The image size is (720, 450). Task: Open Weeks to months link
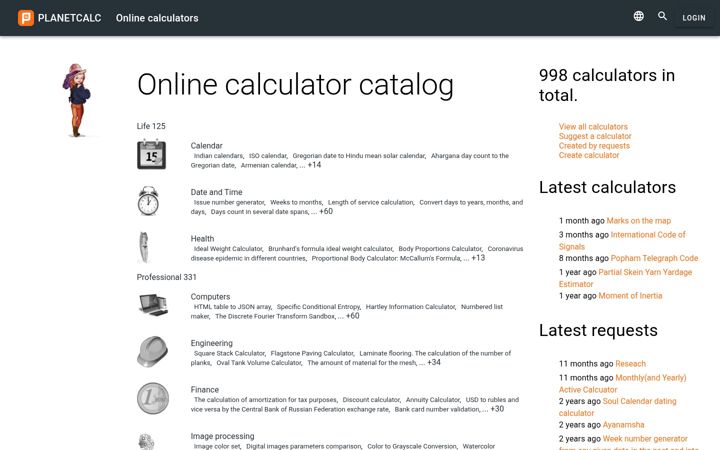[x=296, y=202]
